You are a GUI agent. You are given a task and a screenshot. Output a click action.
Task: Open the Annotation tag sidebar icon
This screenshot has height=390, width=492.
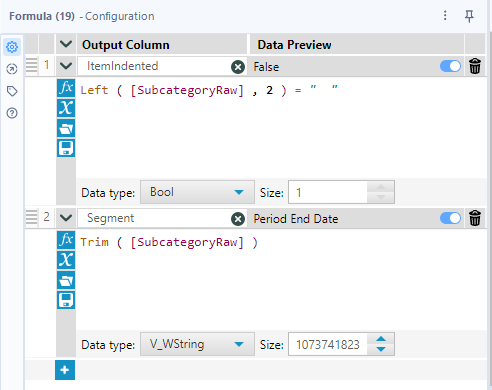point(12,91)
